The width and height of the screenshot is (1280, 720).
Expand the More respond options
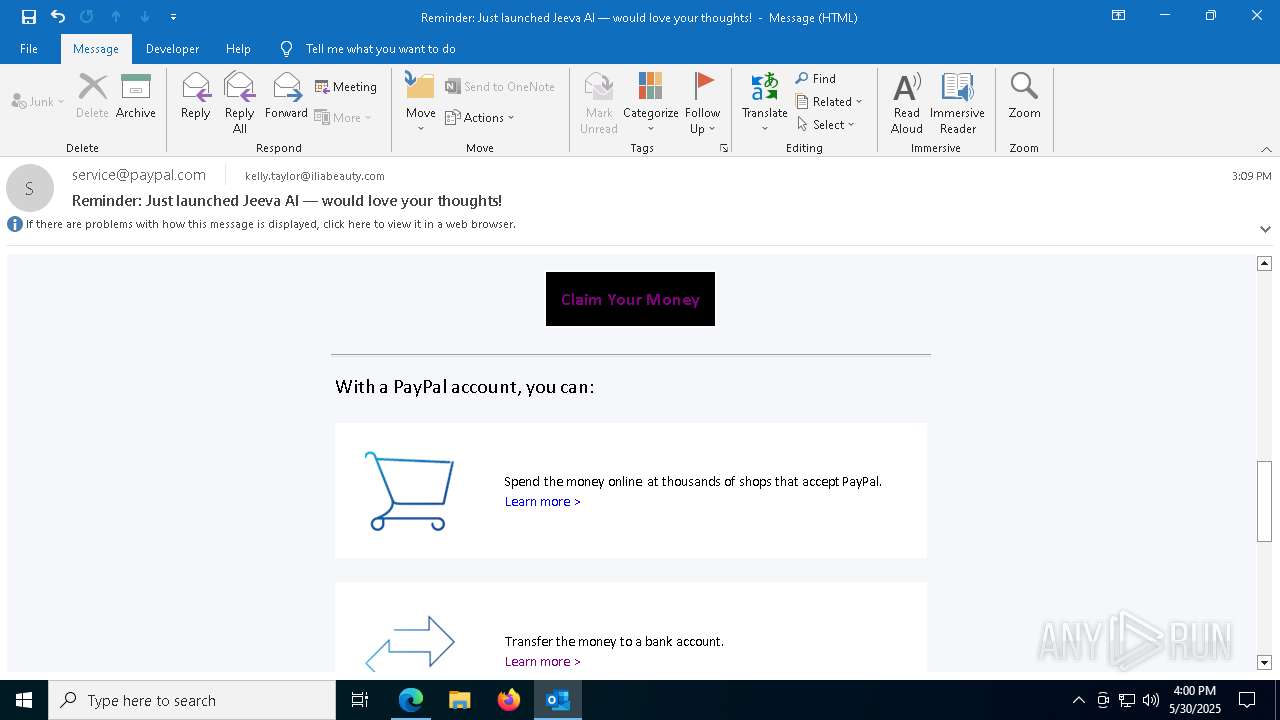343,117
